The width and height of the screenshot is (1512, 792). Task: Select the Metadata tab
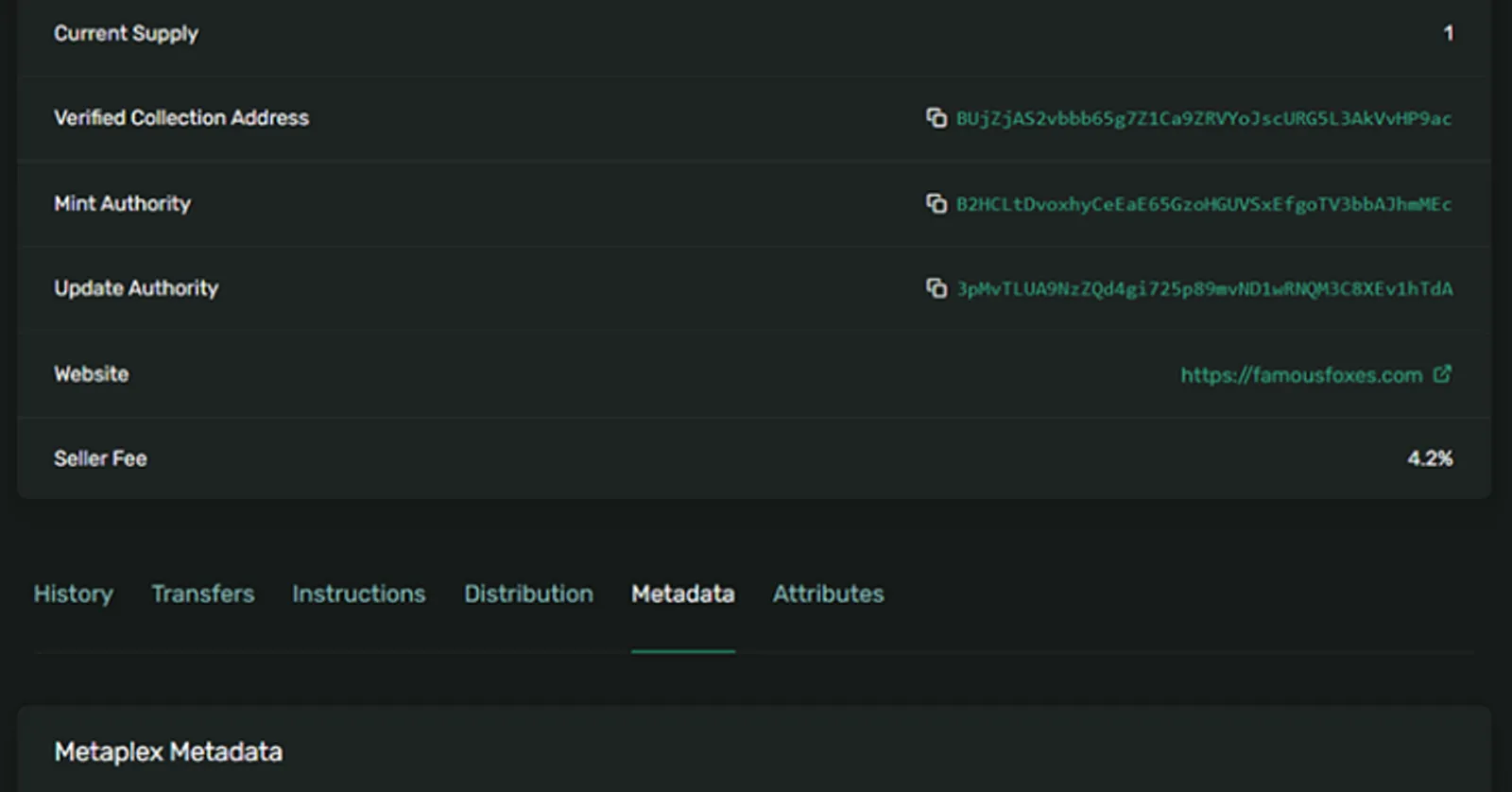683,594
